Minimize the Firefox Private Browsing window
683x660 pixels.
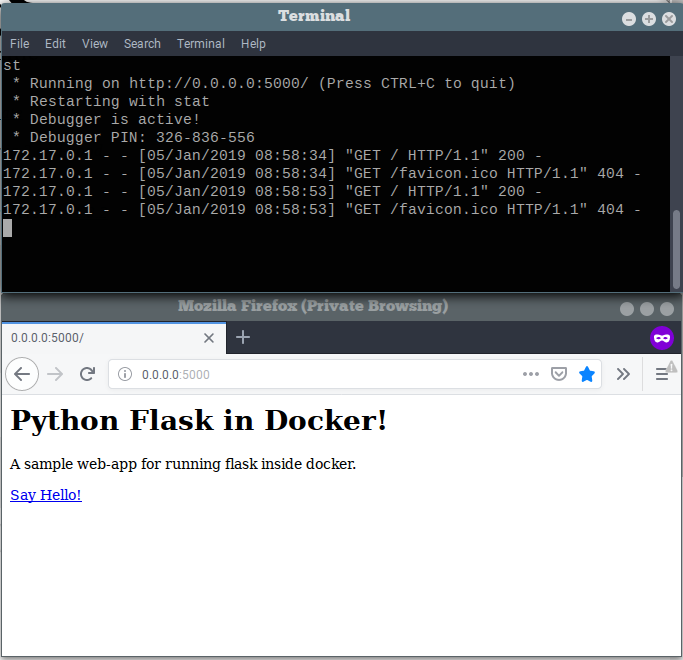(x=627, y=309)
